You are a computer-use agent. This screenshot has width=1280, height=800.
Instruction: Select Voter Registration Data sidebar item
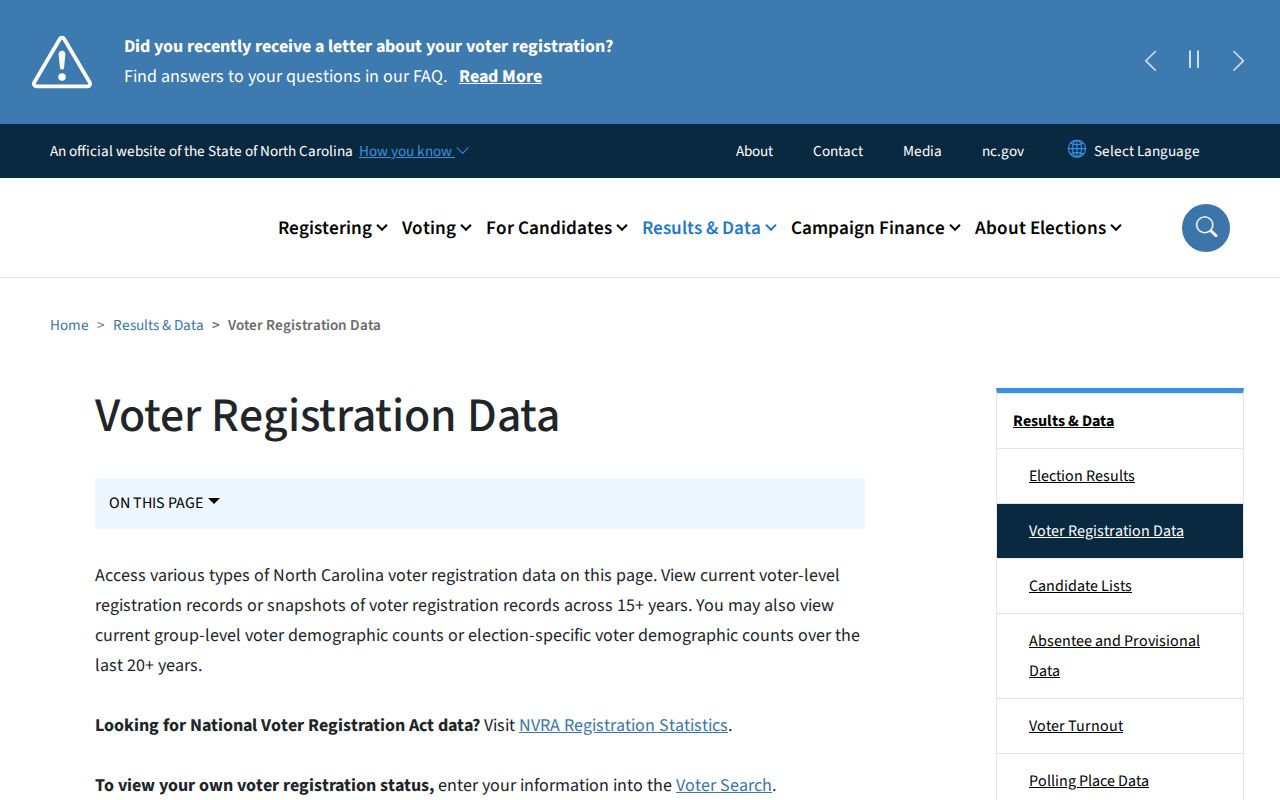[x=1120, y=531]
